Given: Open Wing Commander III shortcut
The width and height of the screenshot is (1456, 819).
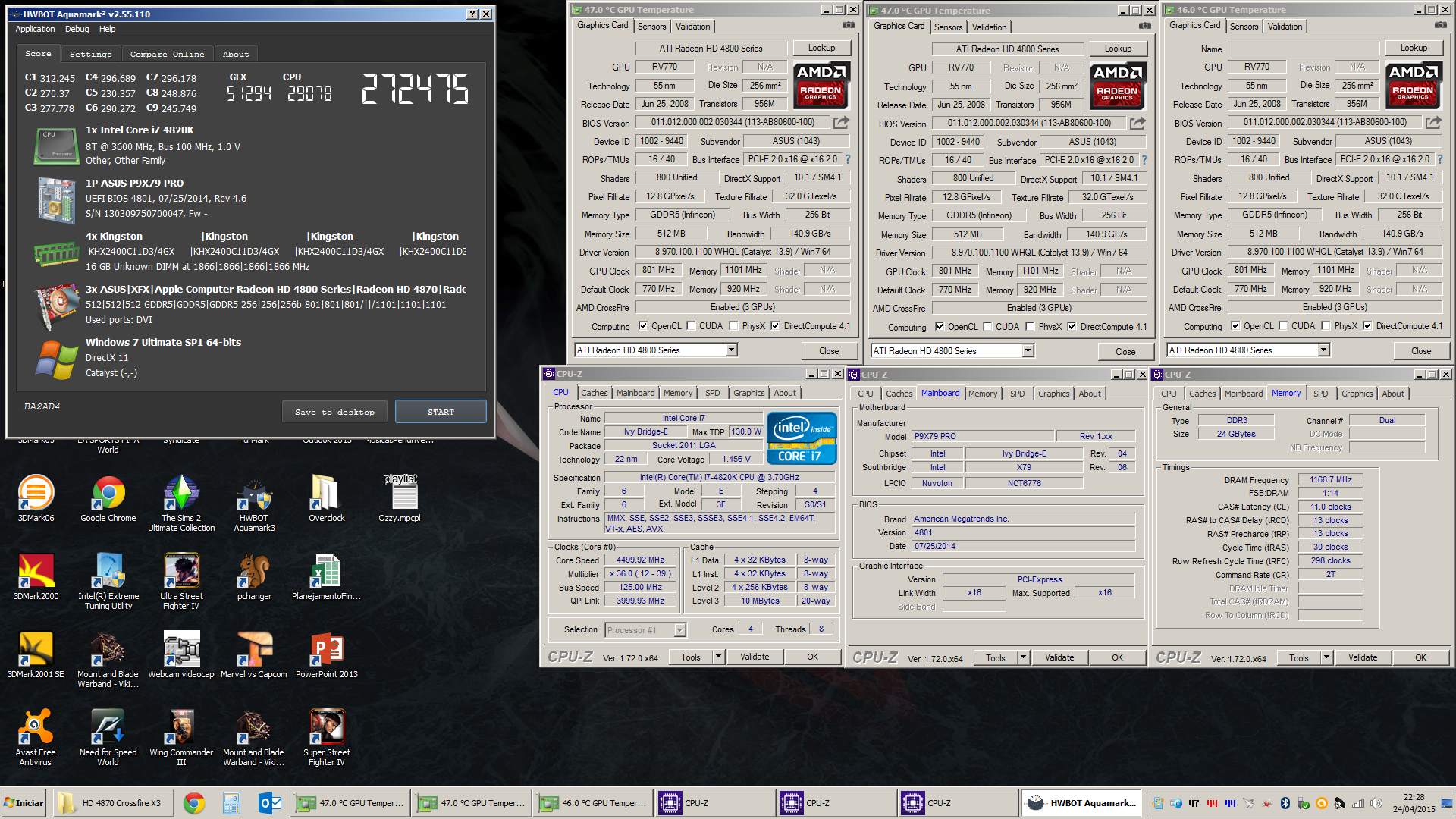Looking at the screenshot, I should pyautogui.click(x=181, y=737).
